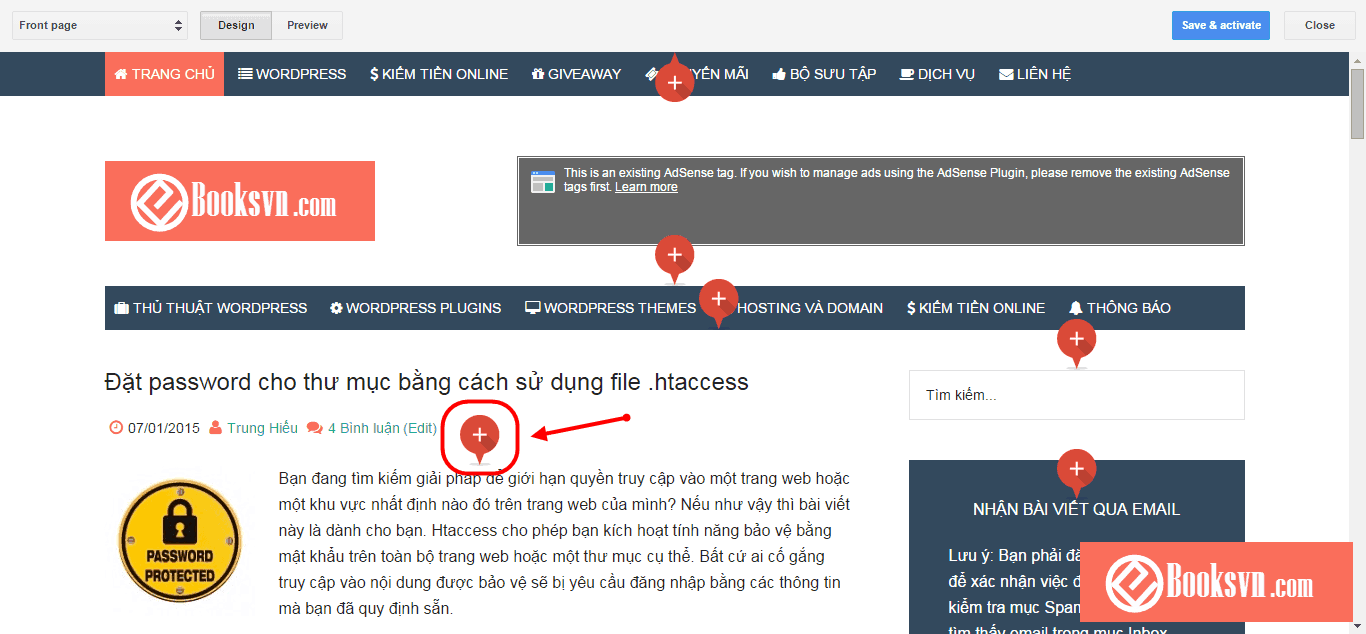This screenshot has width=1366, height=634.
Task: Click the ad marker beside WordPress Themes menu
Action: [718, 298]
